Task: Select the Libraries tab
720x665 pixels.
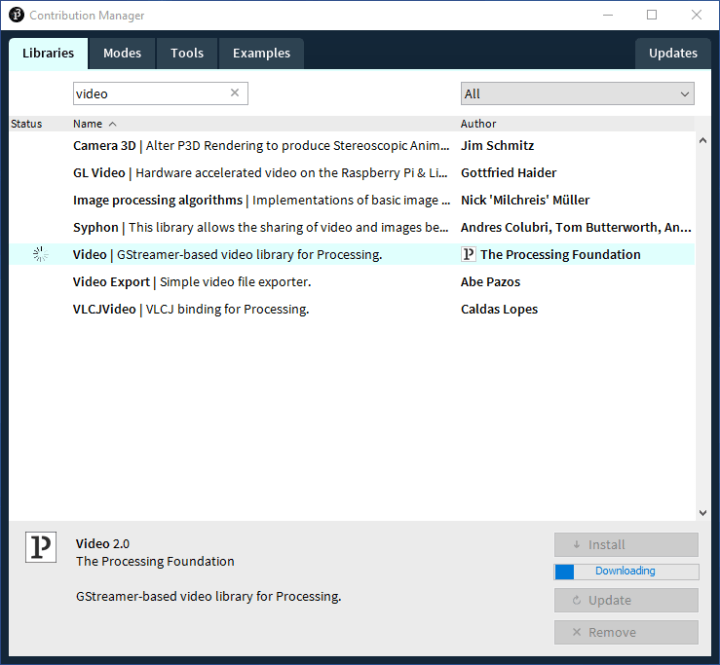Action: 48,53
